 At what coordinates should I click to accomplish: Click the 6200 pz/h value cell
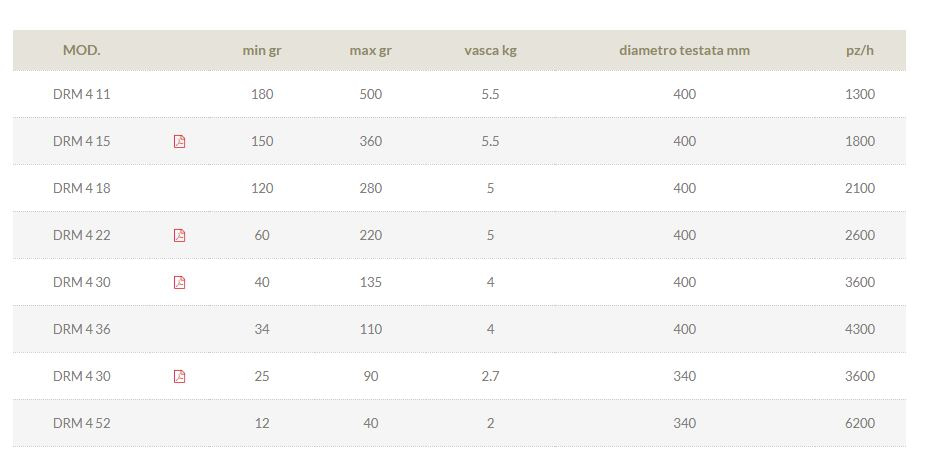860,423
